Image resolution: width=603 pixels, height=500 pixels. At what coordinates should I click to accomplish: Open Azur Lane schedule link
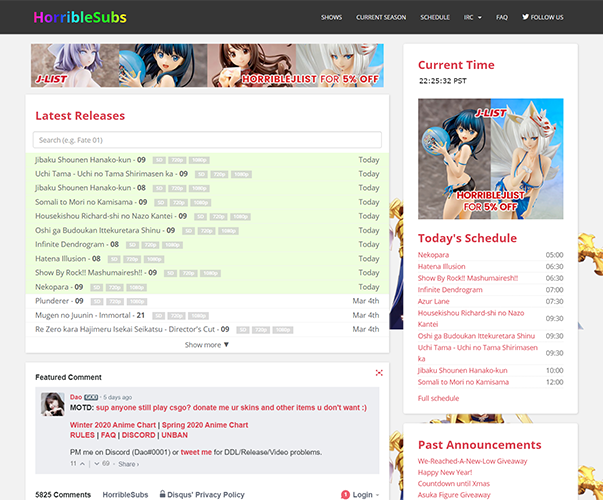[434, 301]
